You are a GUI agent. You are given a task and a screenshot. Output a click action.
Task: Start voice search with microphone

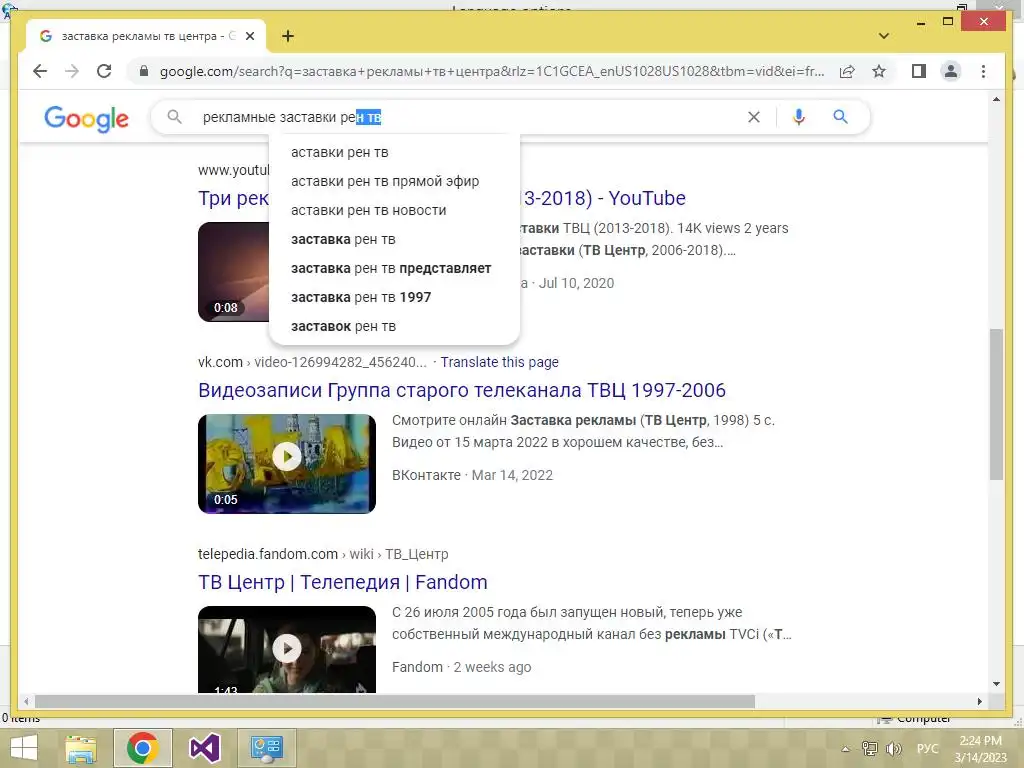(x=798, y=117)
